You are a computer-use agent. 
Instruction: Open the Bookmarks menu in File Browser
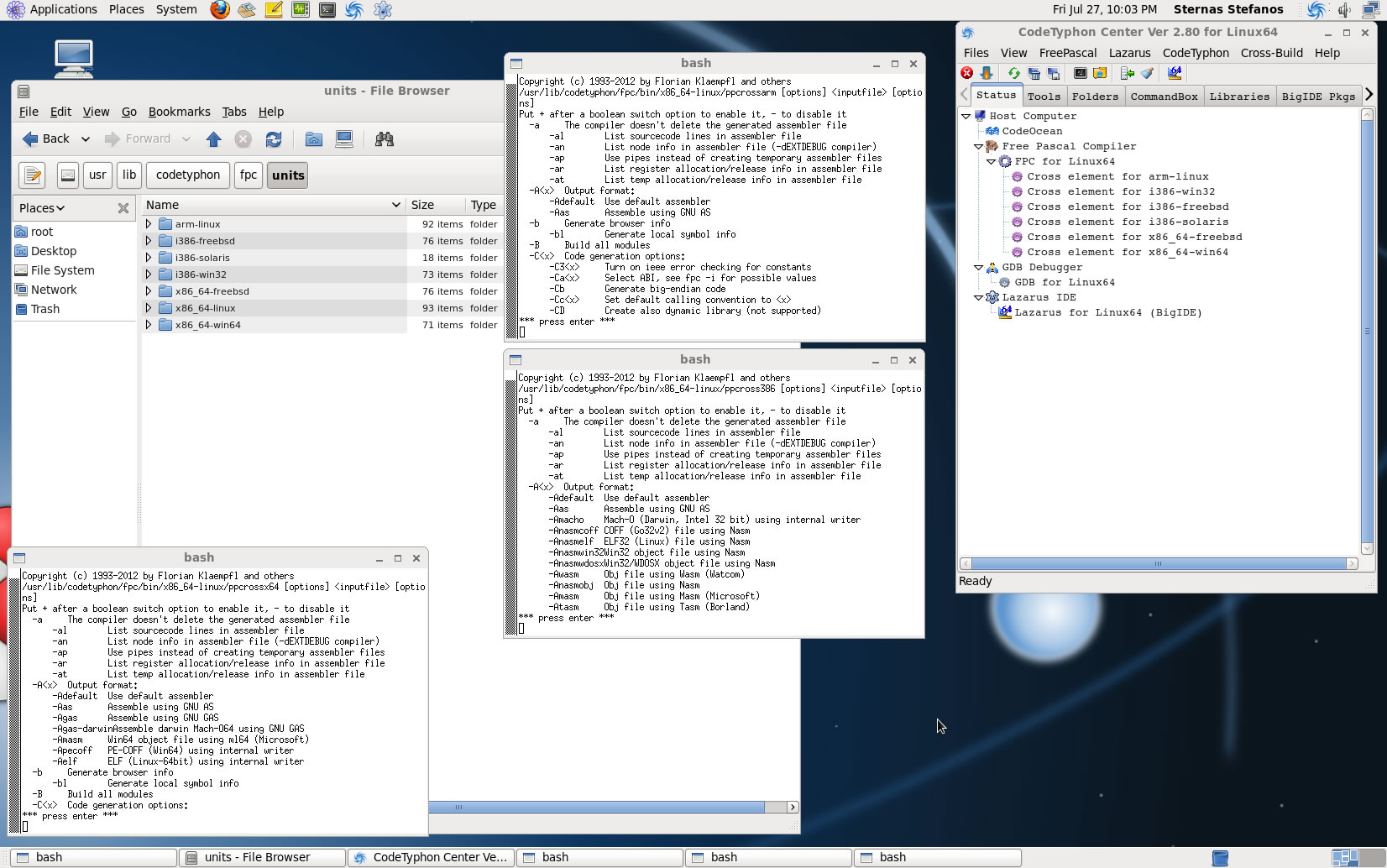coord(179,112)
